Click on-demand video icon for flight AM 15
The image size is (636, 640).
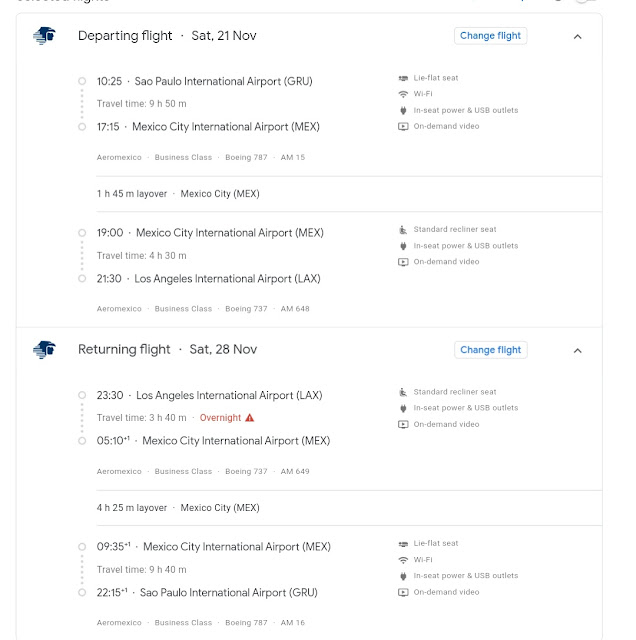coord(403,126)
